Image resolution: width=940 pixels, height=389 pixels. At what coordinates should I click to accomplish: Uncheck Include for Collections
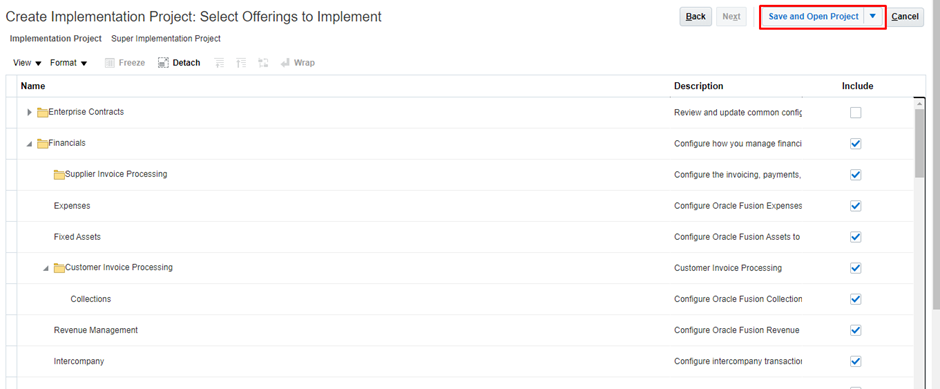tap(855, 299)
